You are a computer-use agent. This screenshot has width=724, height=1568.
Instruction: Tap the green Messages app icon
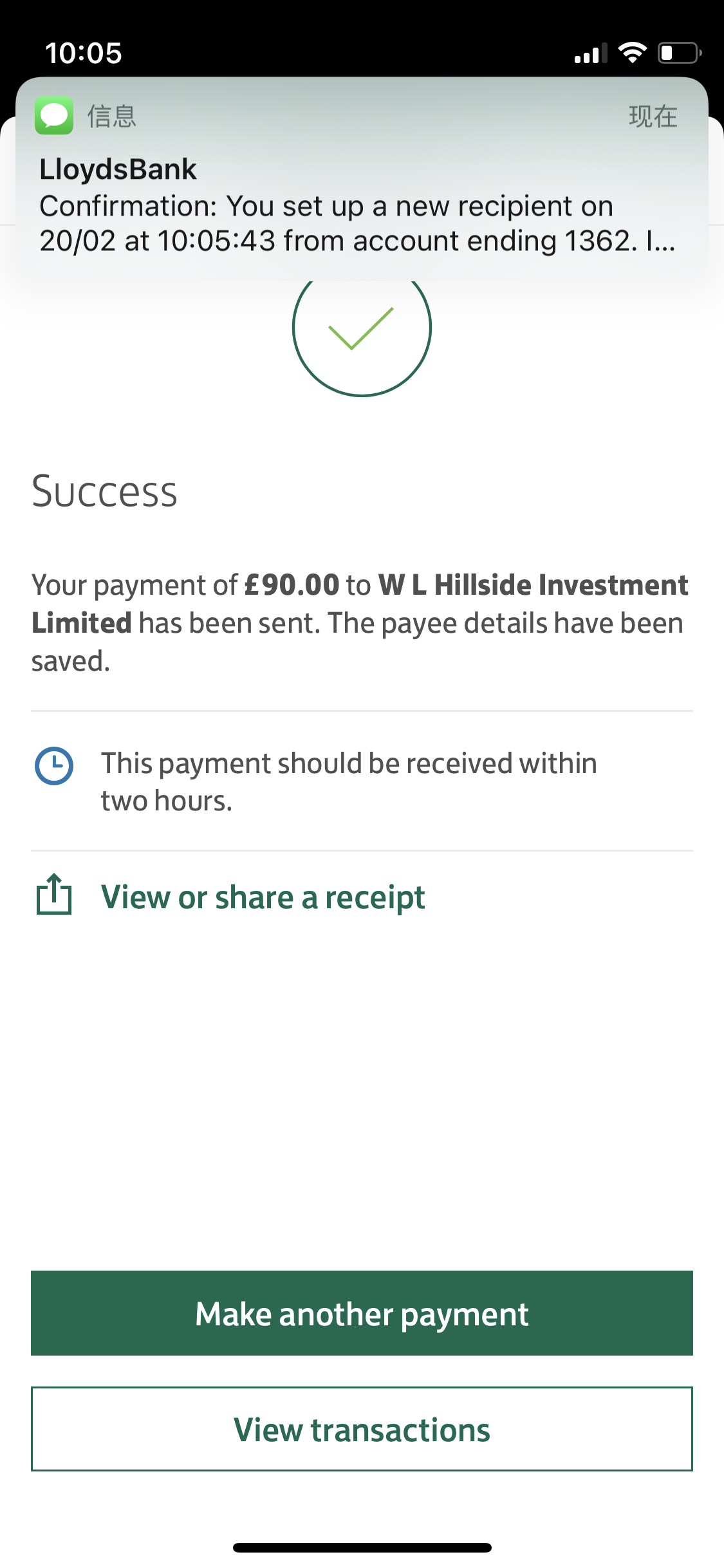click(x=54, y=116)
